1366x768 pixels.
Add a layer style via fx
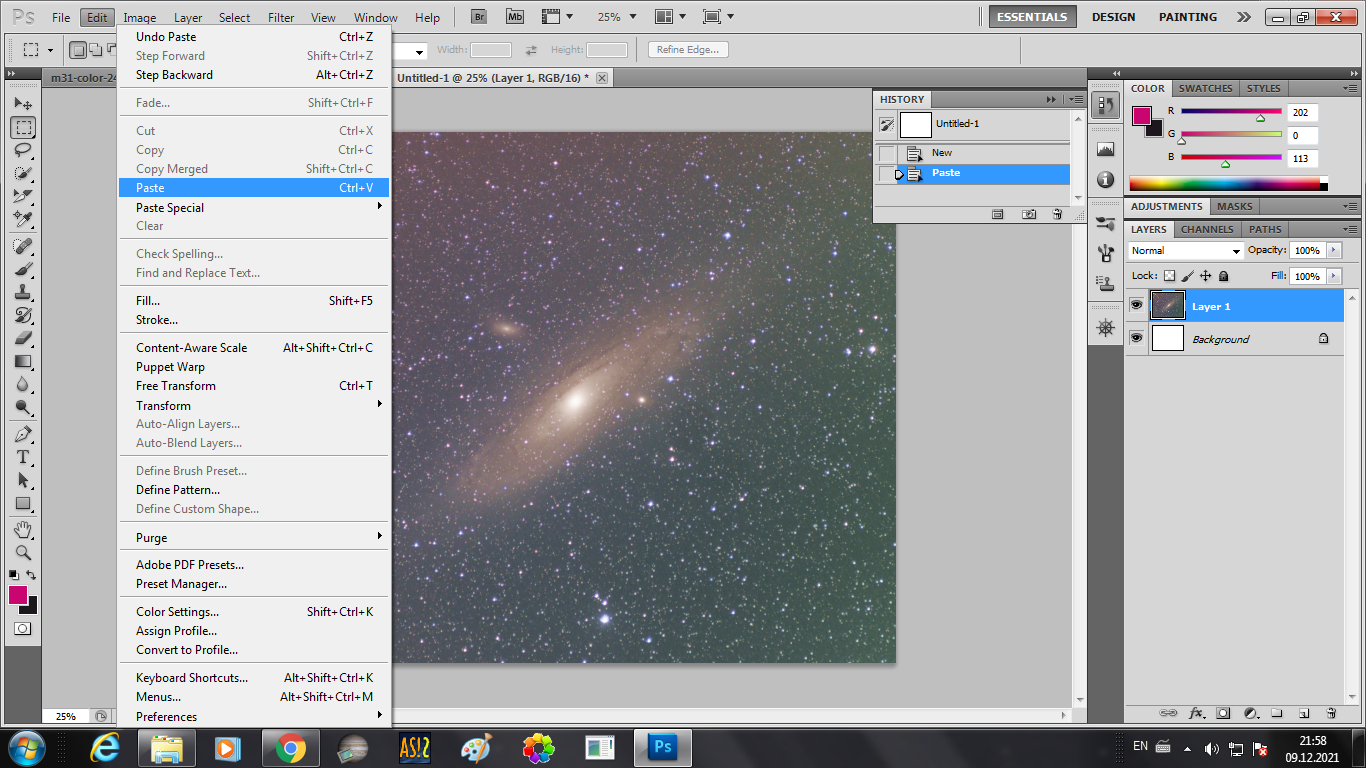(x=1196, y=713)
